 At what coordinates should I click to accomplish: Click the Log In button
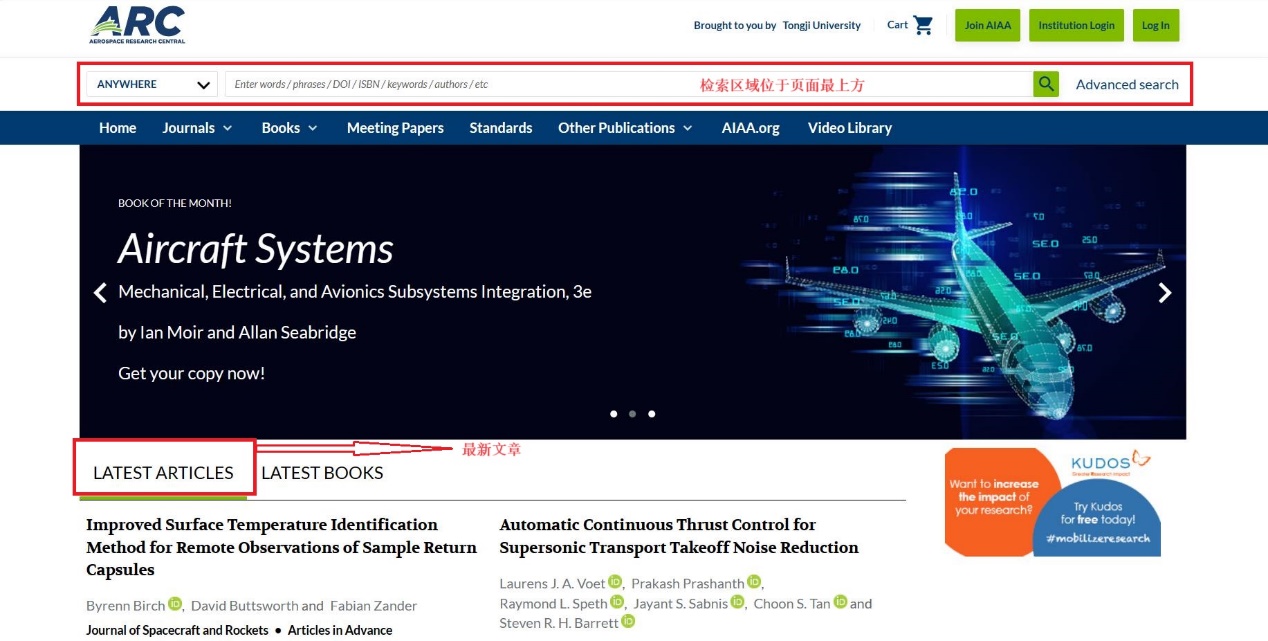click(x=1156, y=25)
